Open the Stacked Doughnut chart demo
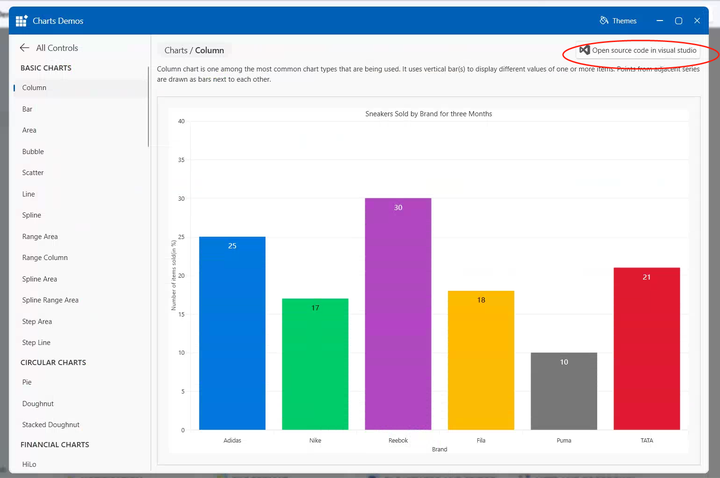The image size is (720, 478). tap(51, 425)
